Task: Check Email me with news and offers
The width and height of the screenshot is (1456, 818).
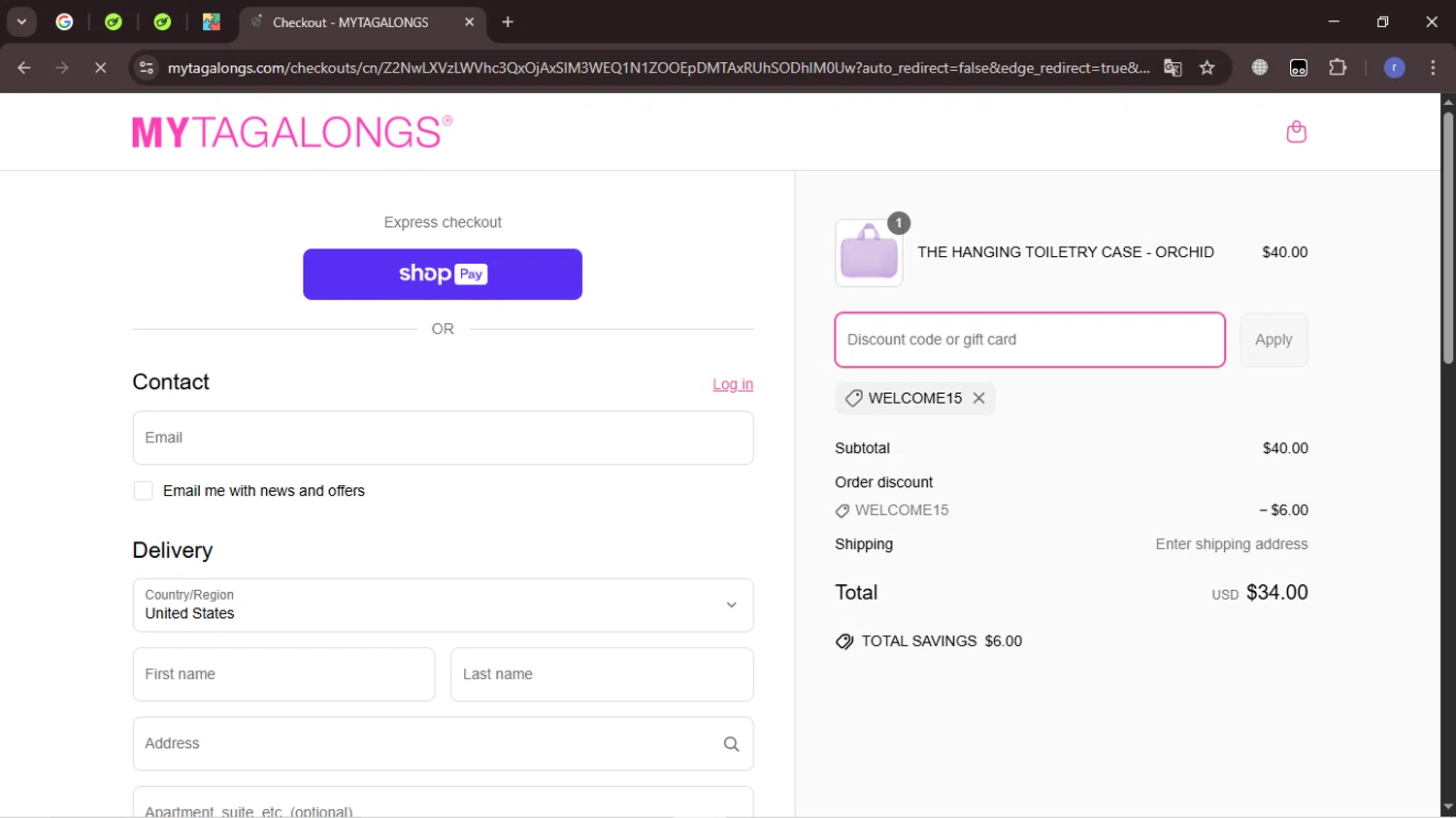Action: 144,491
